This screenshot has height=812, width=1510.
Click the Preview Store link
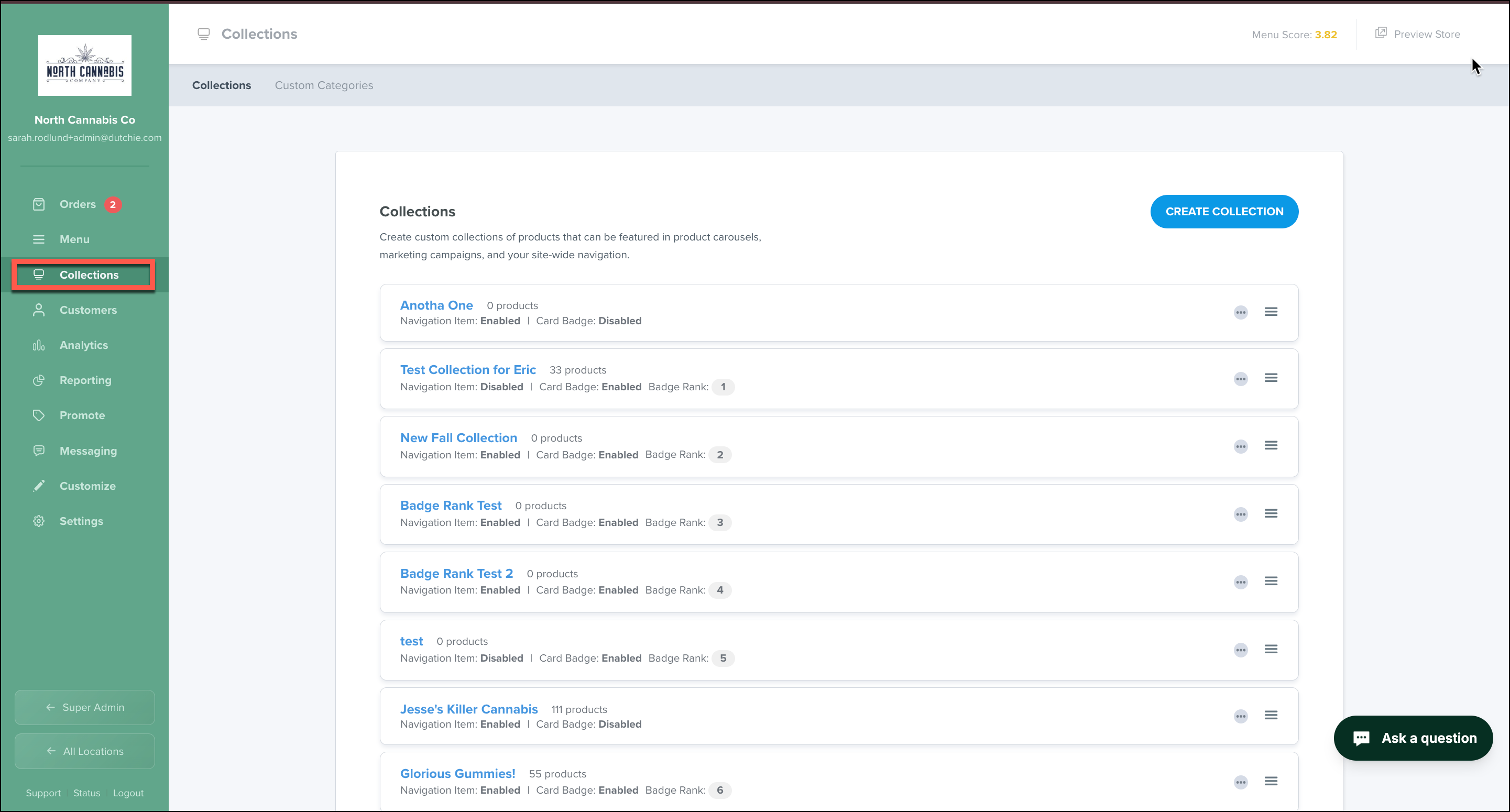coord(1427,35)
